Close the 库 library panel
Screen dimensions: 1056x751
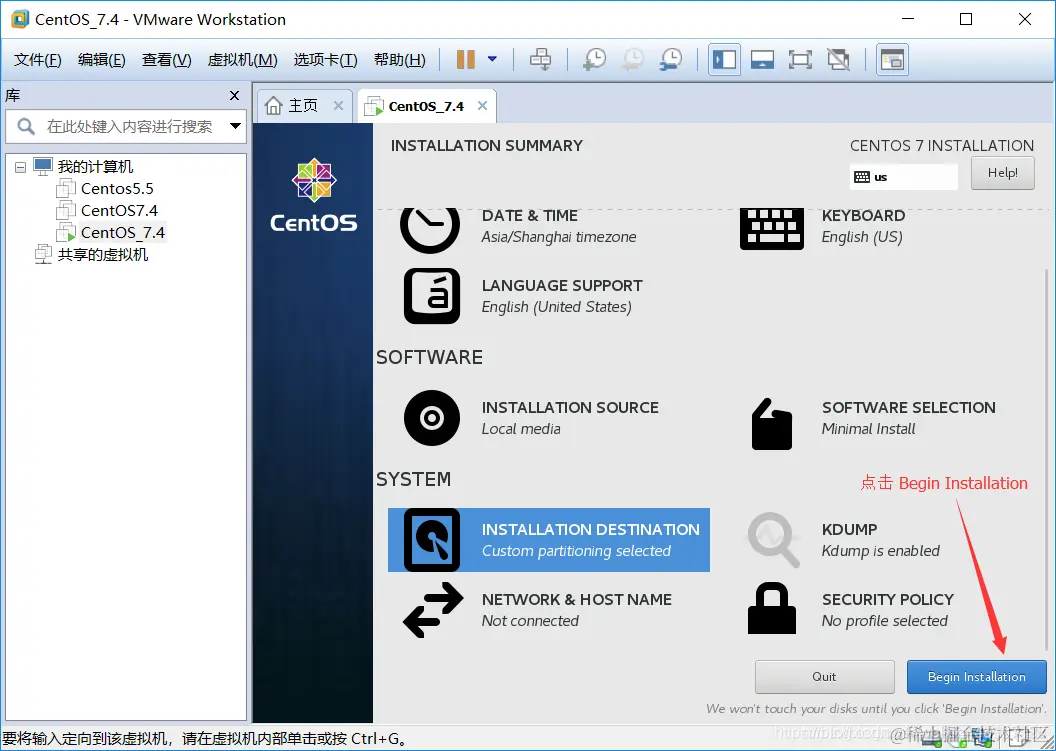click(x=234, y=96)
